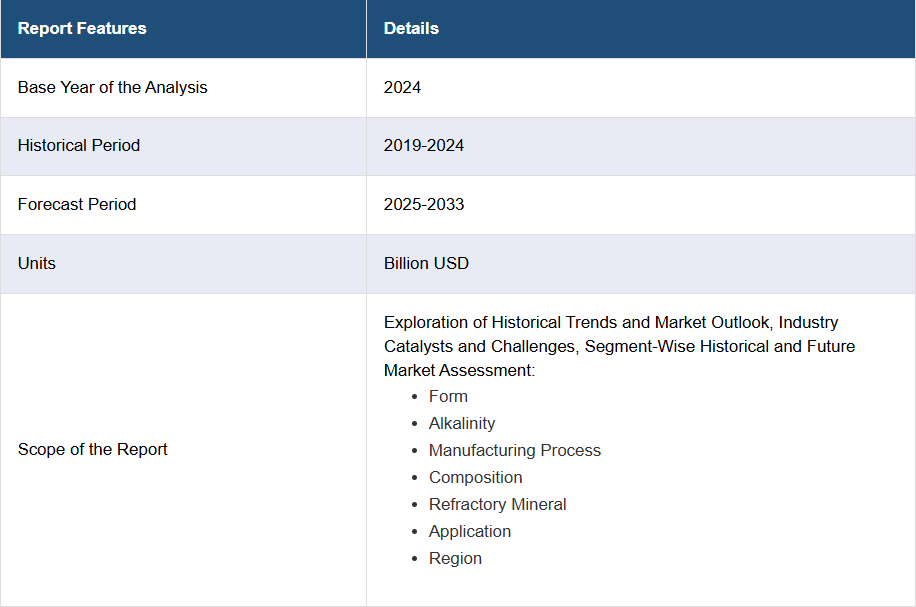Click the Billion USD value
The image size is (916, 607).
tap(426, 263)
